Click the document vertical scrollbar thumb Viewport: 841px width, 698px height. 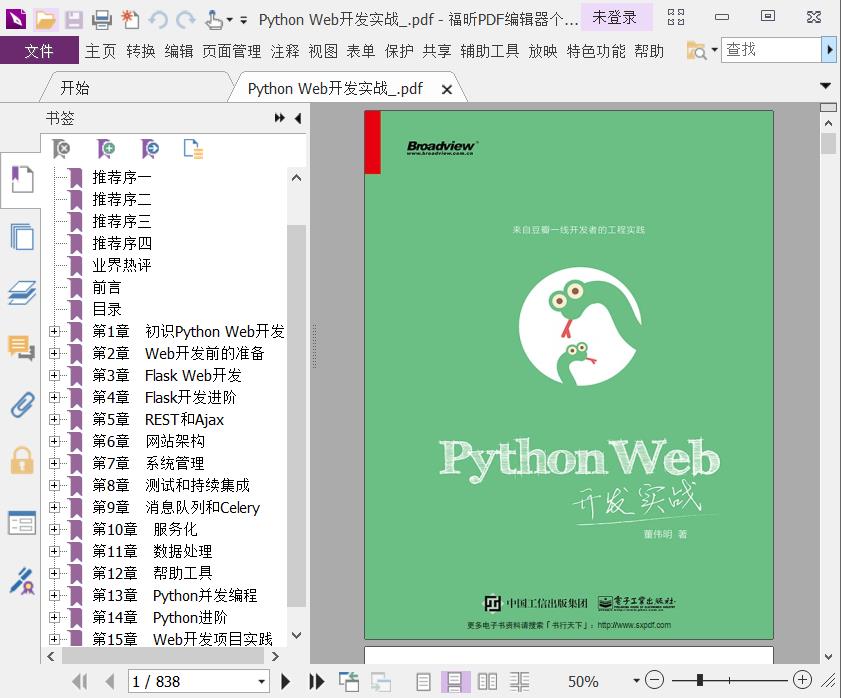828,143
